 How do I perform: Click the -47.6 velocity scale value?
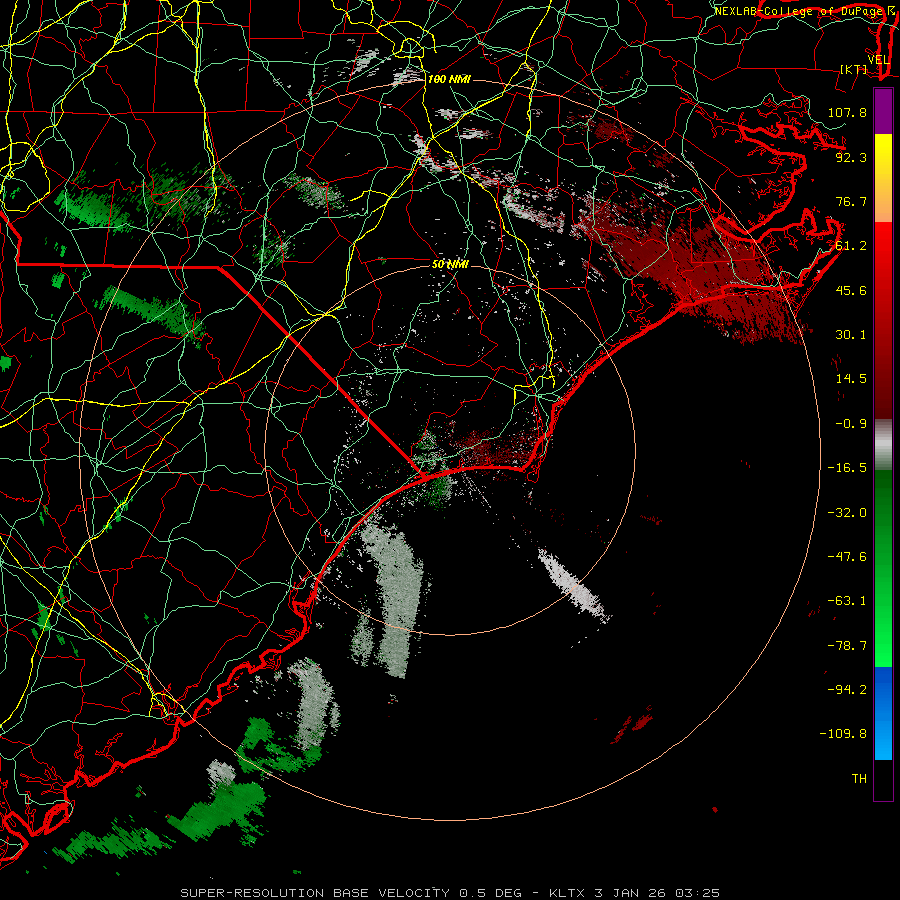tap(847, 557)
